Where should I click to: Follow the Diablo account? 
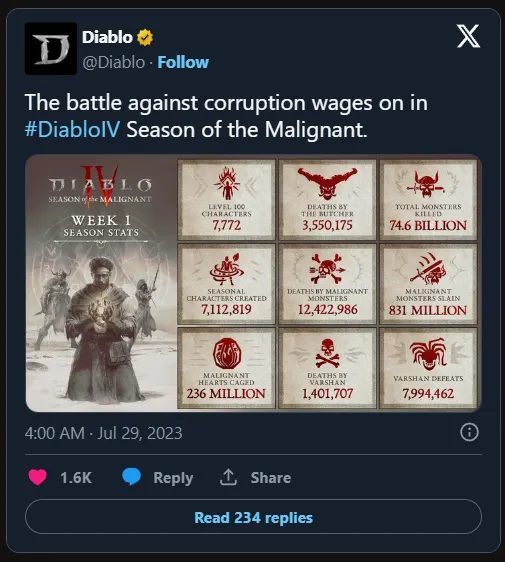[x=183, y=62]
